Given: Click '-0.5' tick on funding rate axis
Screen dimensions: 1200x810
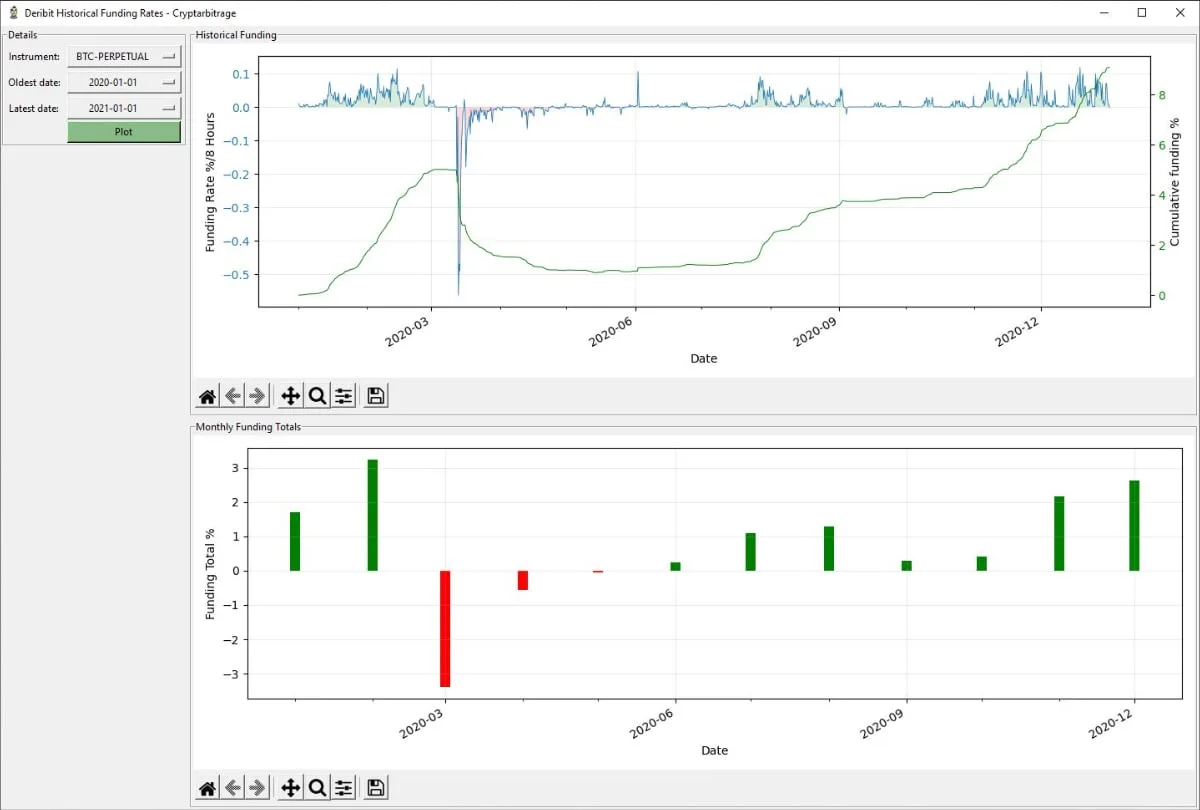Looking at the screenshot, I should pyautogui.click(x=237, y=274).
